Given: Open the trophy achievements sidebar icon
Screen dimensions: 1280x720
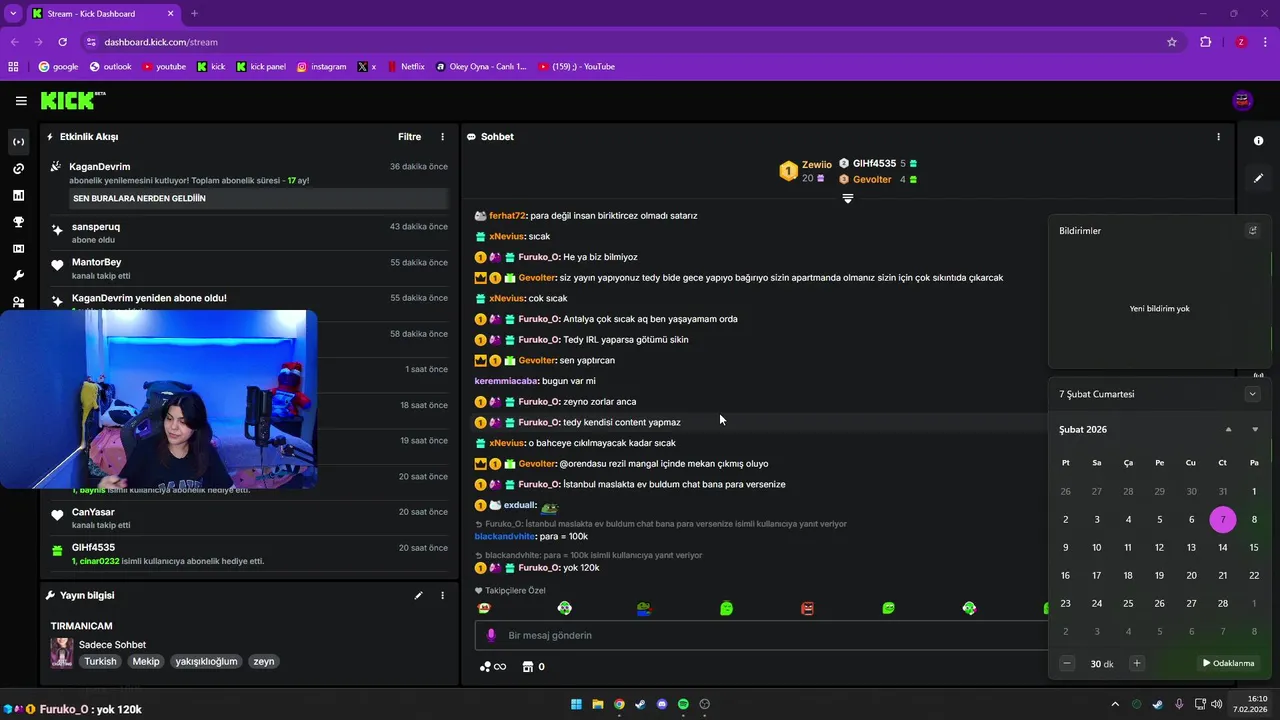Looking at the screenshot, I should click(x=18, y=222).
